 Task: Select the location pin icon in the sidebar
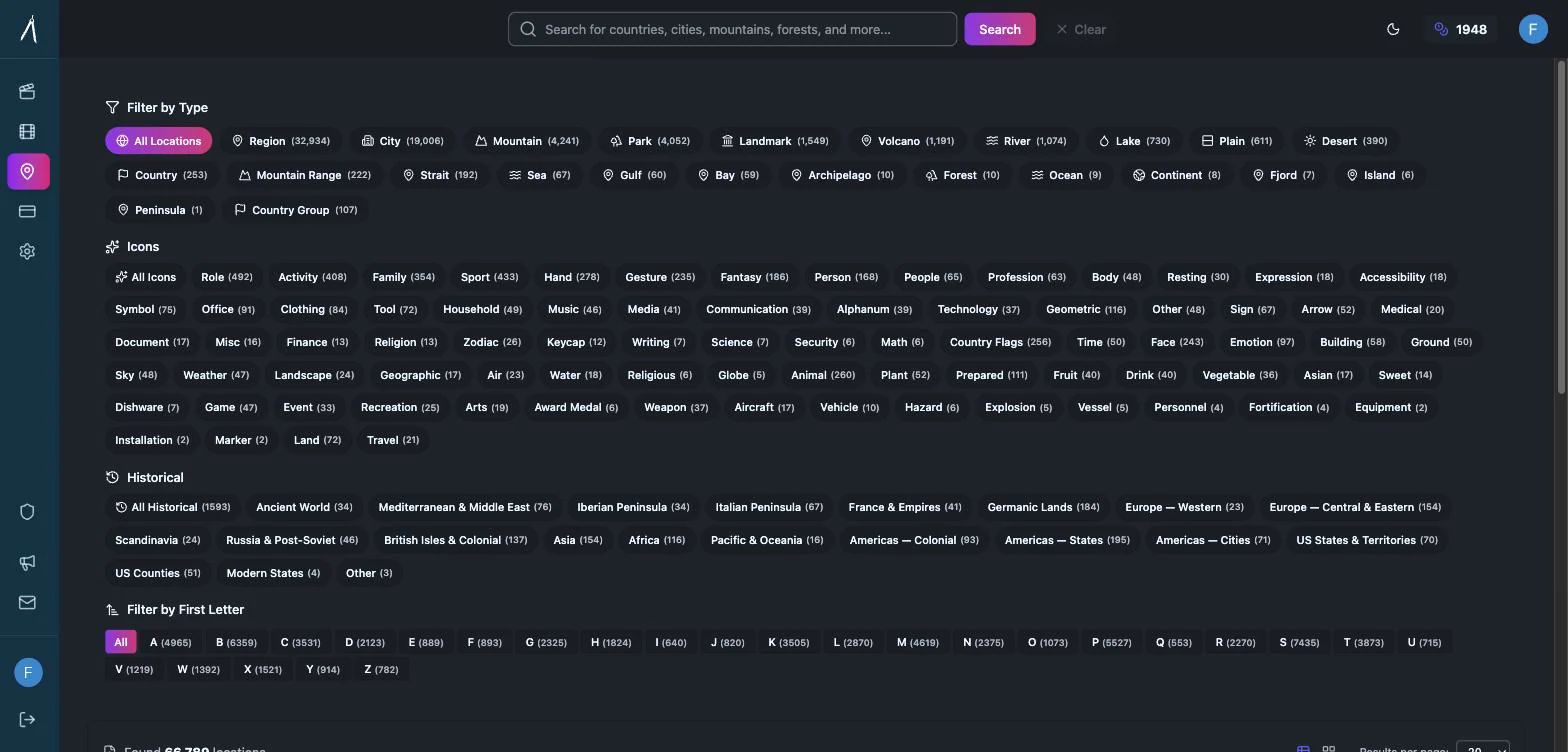(x=28, y=171)
